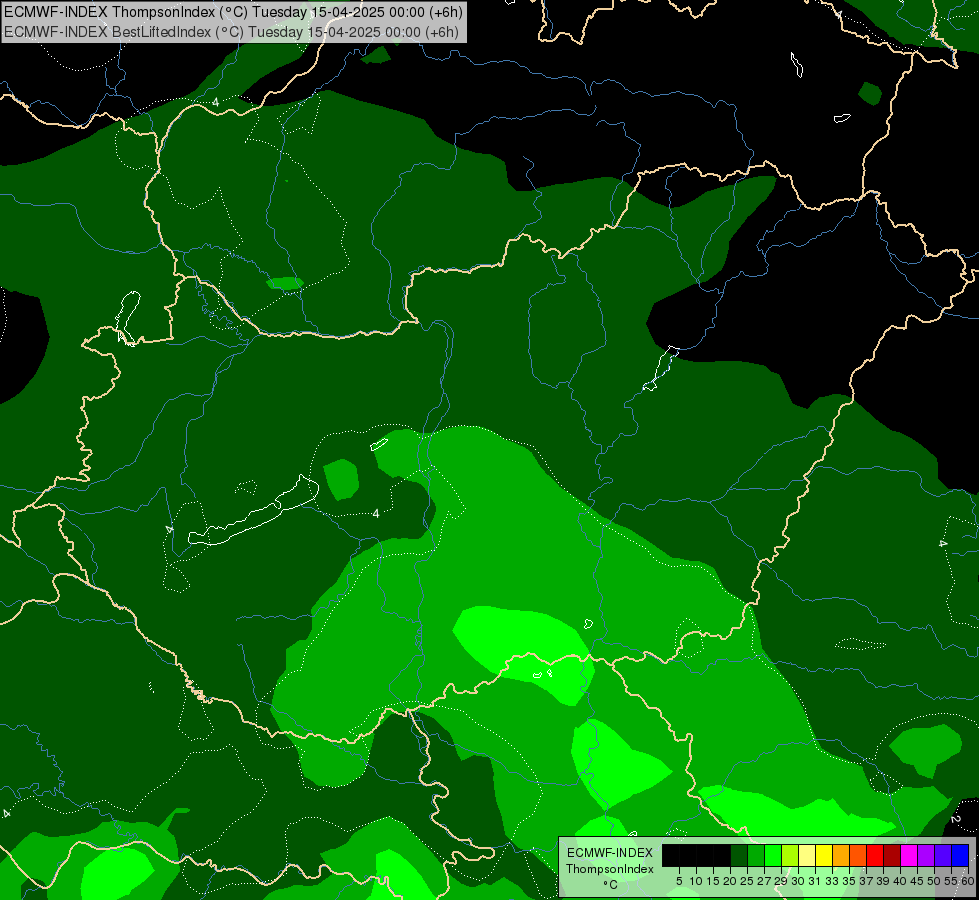Click the BestLiftedIndex title line at top
This screenshot has height=900, width=979.
[x=232, y=31]
